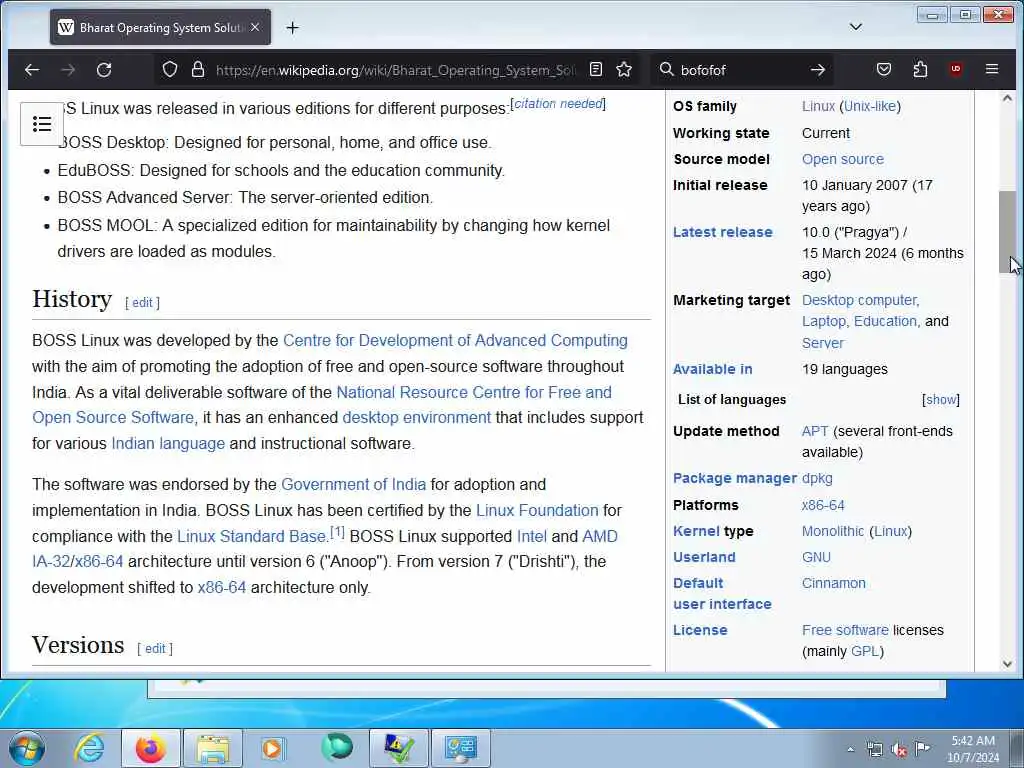
Task: Open the Linux Standard Base link
Action: [251, 536]
